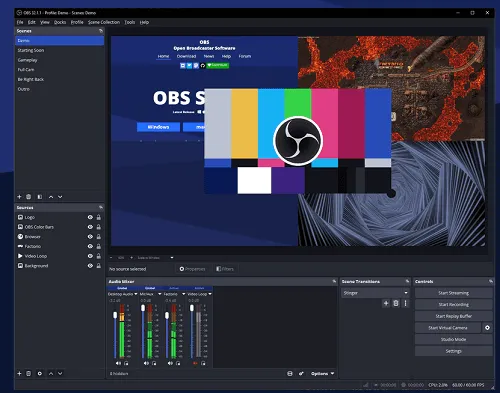The image size is (500, 393).
Task: Adjust Mic/Aux volume slider handle
Action: point(143,308)
